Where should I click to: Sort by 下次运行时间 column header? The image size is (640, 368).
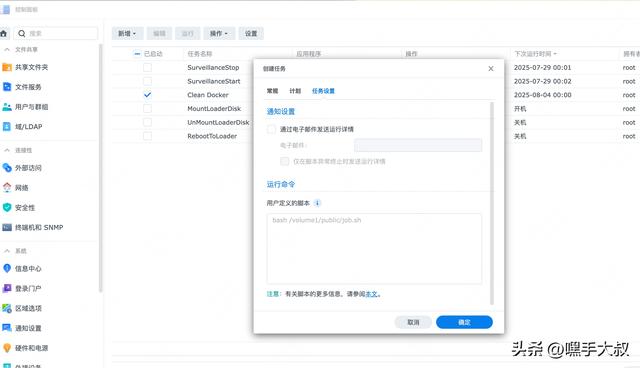pos(536,53)
